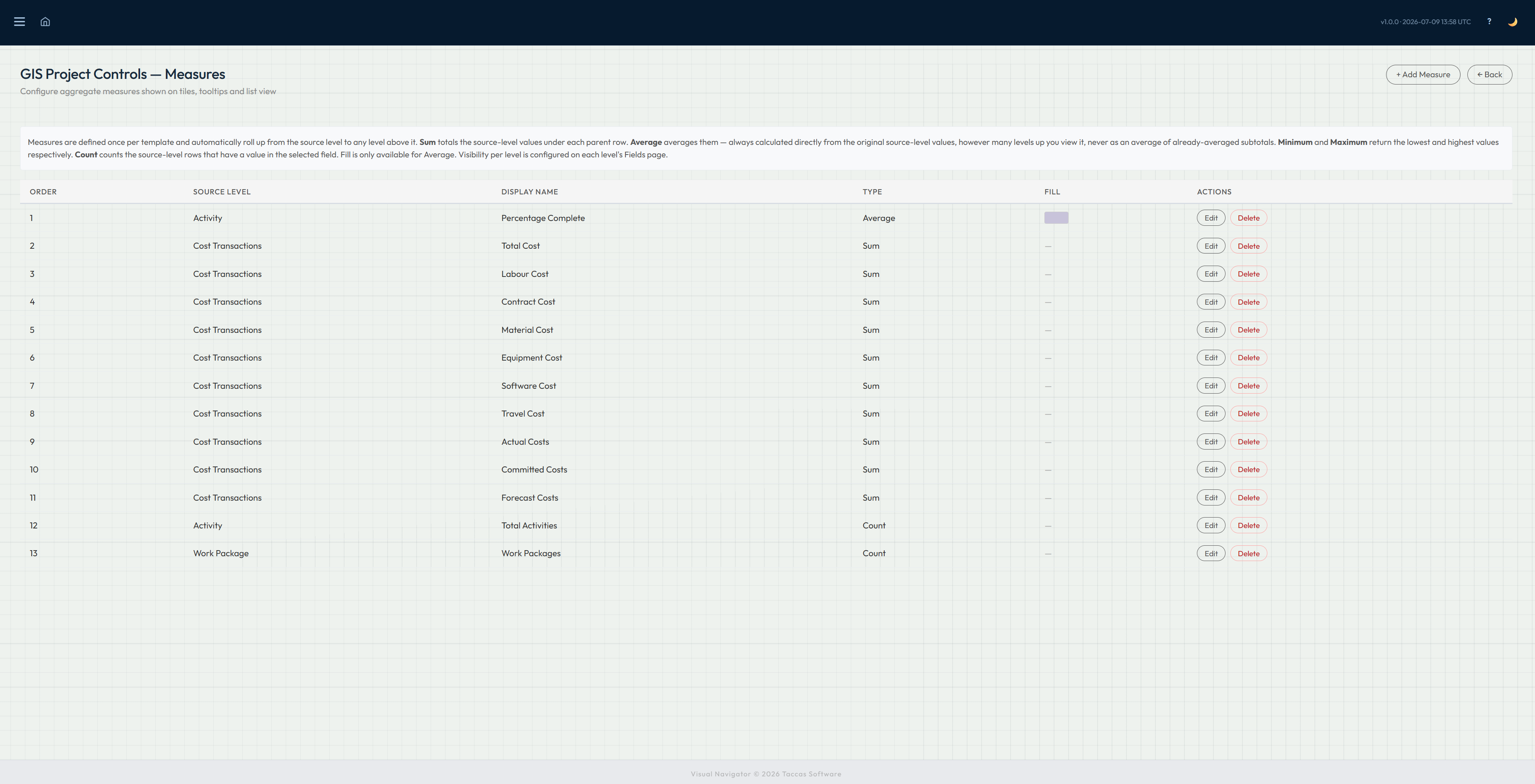Click the Visual Navigator footer copyright text
1535x784 pixels.
click(x=766, y=774)
